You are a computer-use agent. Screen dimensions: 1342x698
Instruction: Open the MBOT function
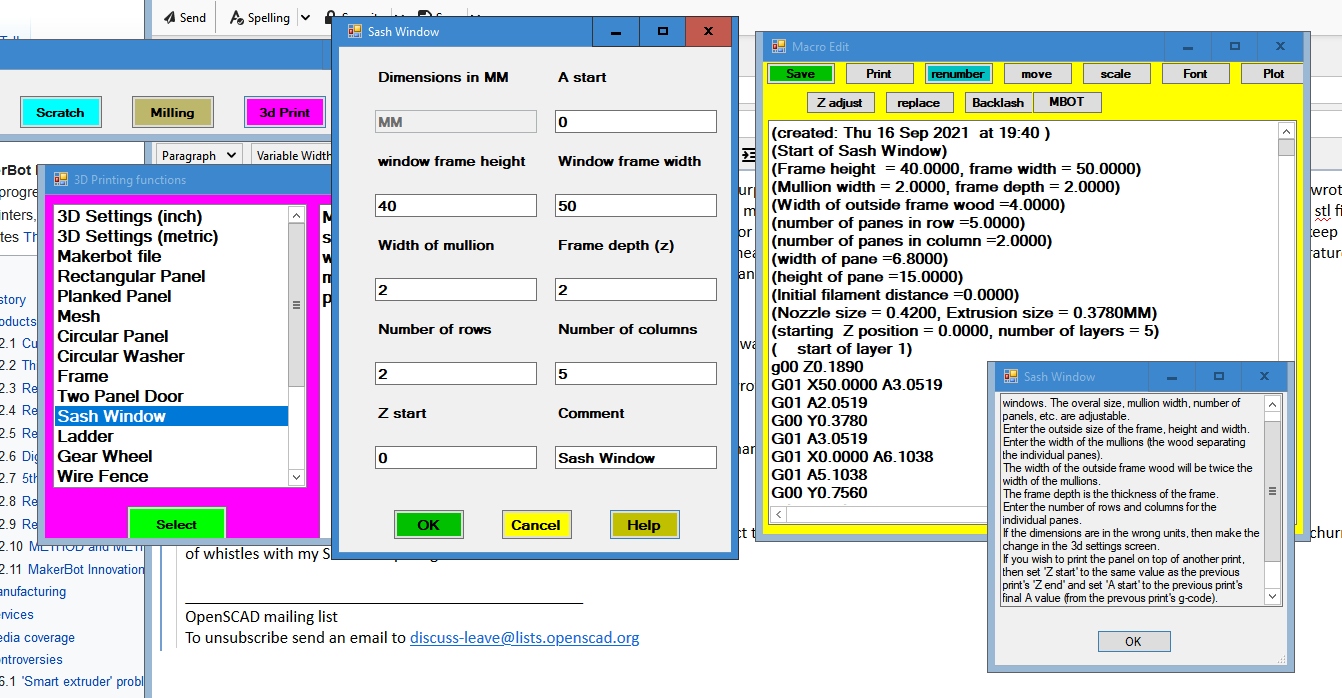(1067, 102)
